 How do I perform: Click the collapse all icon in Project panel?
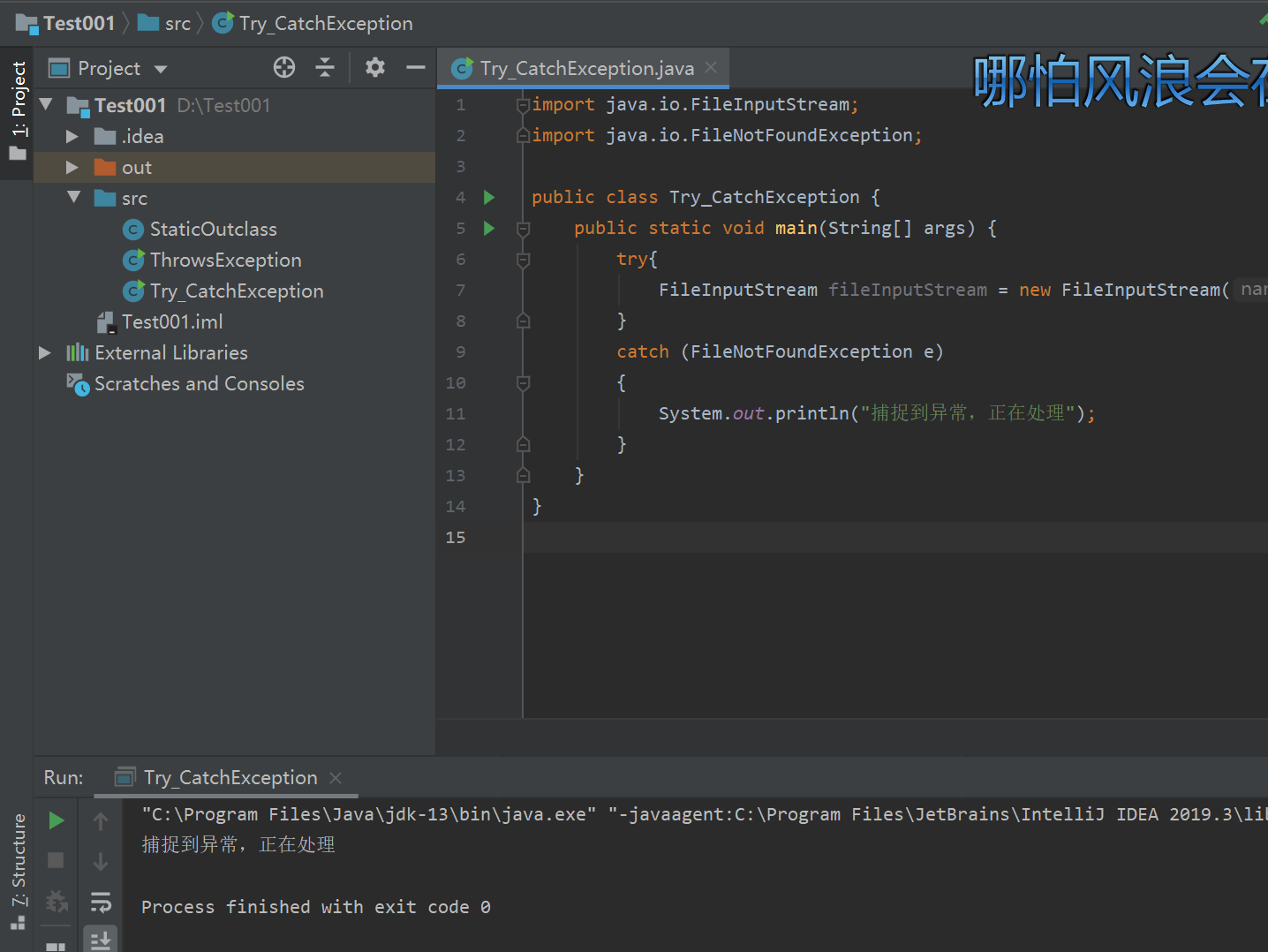click(325, 67)
